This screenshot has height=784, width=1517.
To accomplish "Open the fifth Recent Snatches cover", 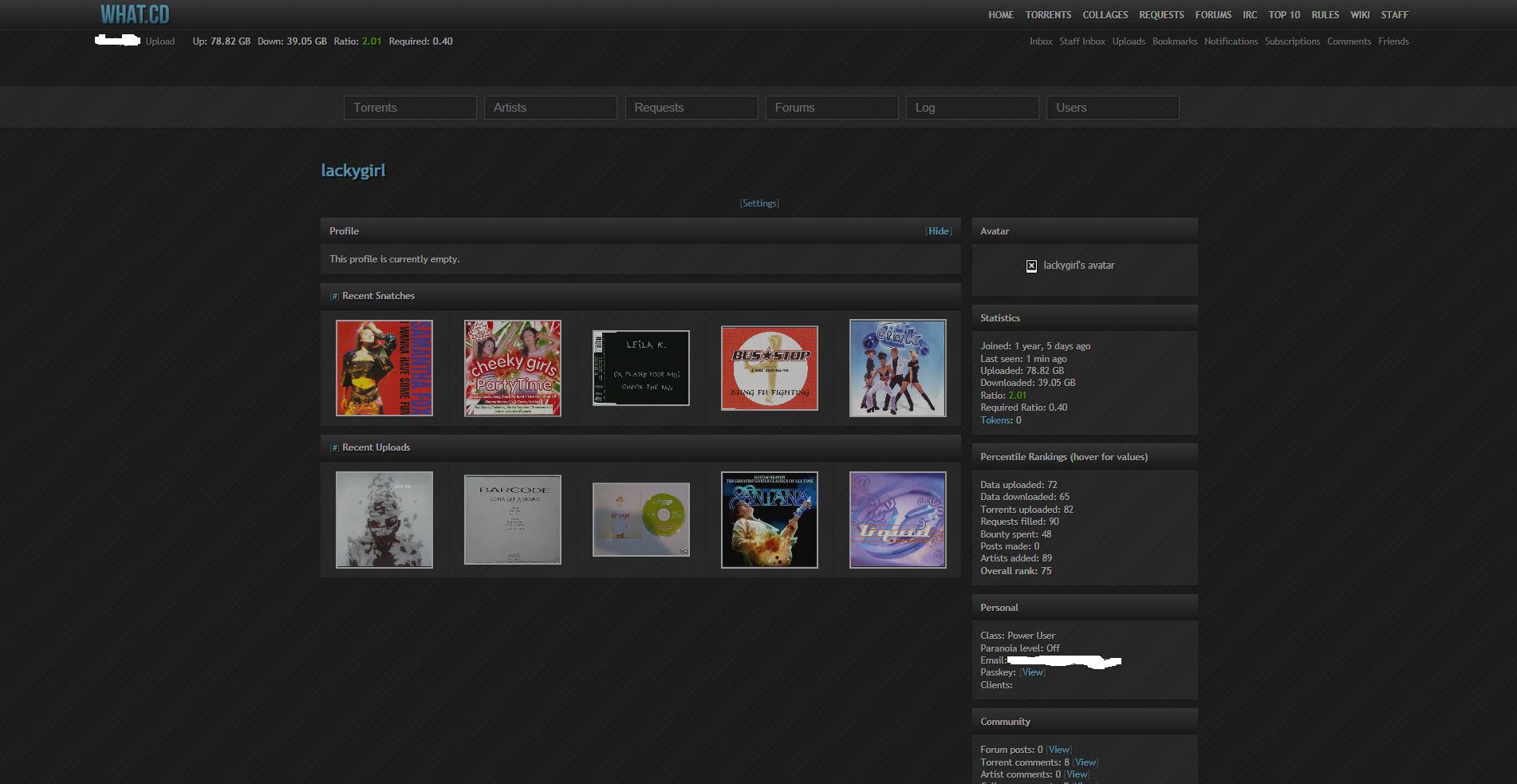I will tap(898, 368).
